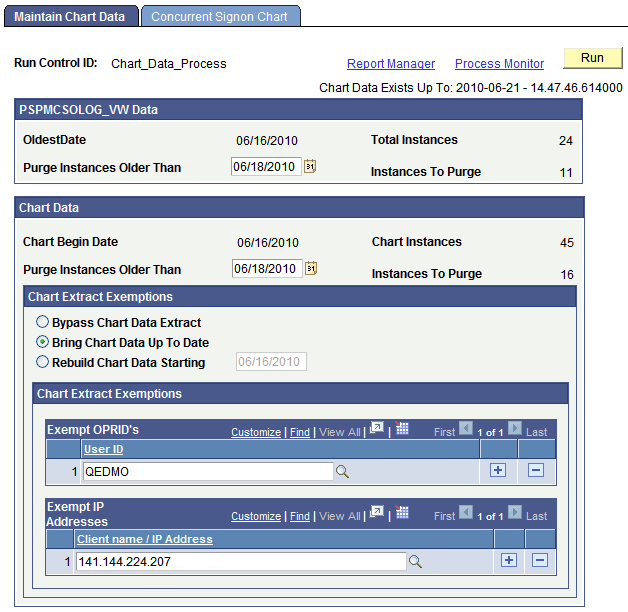Select Rebuild Chart Data Starting option
The height and width of the screenshot is (612, 628).
tap(42, 362)
